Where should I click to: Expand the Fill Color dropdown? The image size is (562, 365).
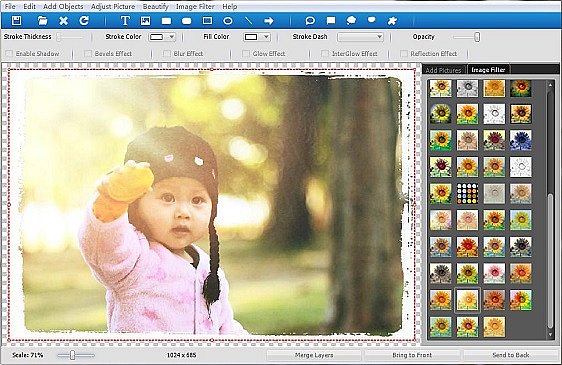pos(256,37)
